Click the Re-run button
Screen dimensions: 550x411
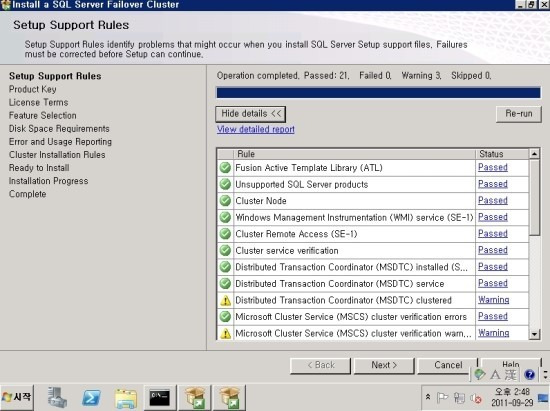(519, 114)
